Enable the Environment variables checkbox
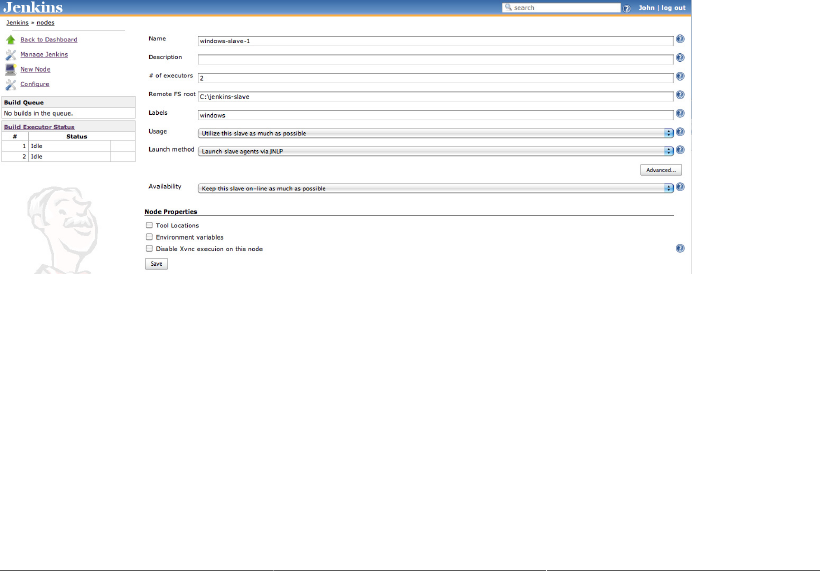 click(149, 237)
